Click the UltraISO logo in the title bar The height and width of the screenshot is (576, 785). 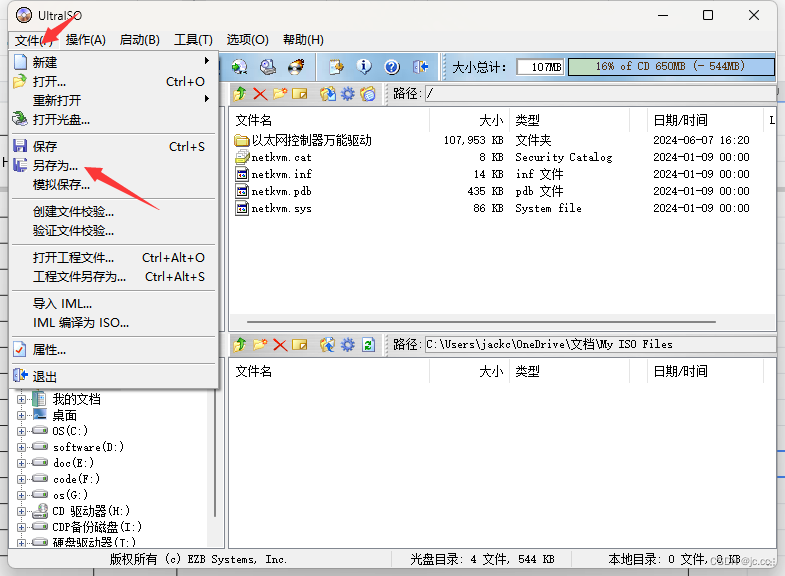[24, 15]
